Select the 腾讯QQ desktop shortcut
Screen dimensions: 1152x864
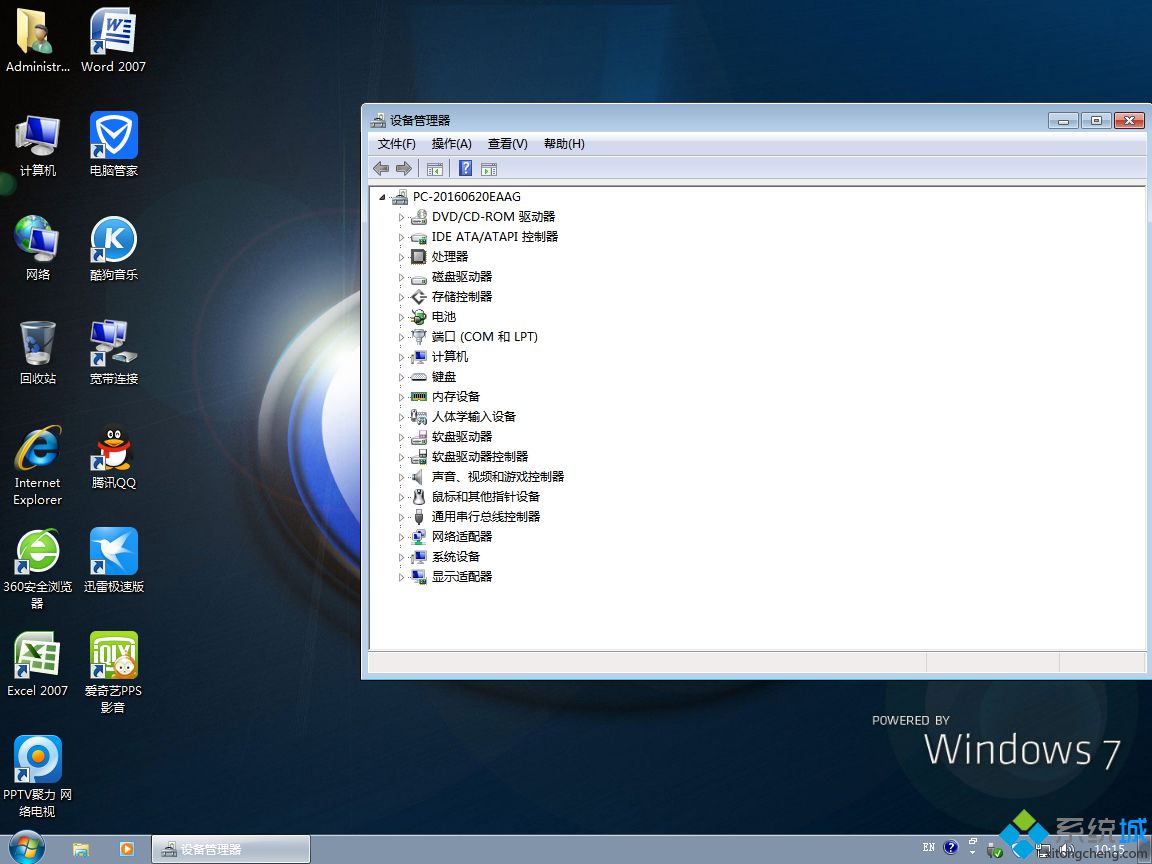click(x=113, y=458)
